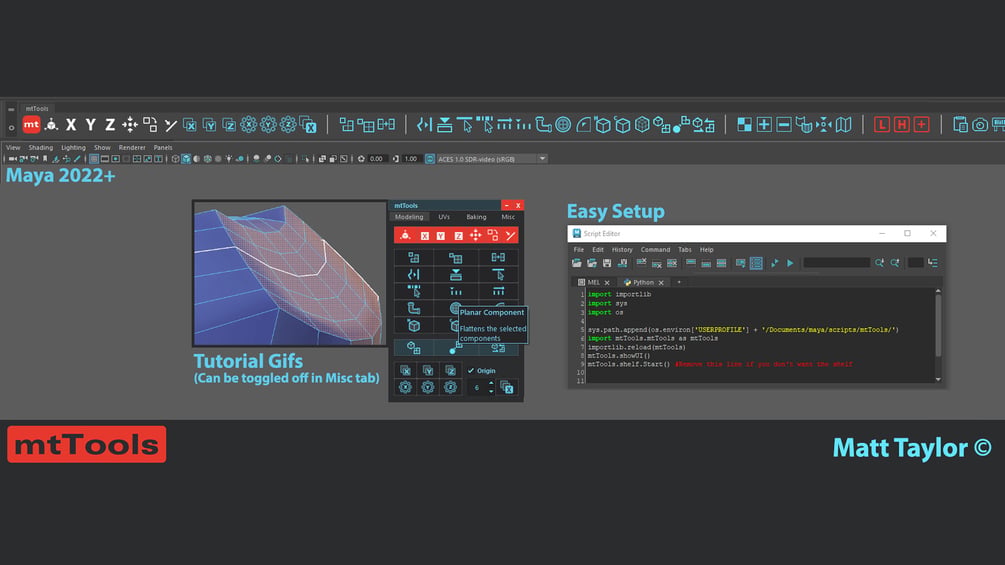
Task: Open the Script Editor File menu
Action: [x=579, y=250]
